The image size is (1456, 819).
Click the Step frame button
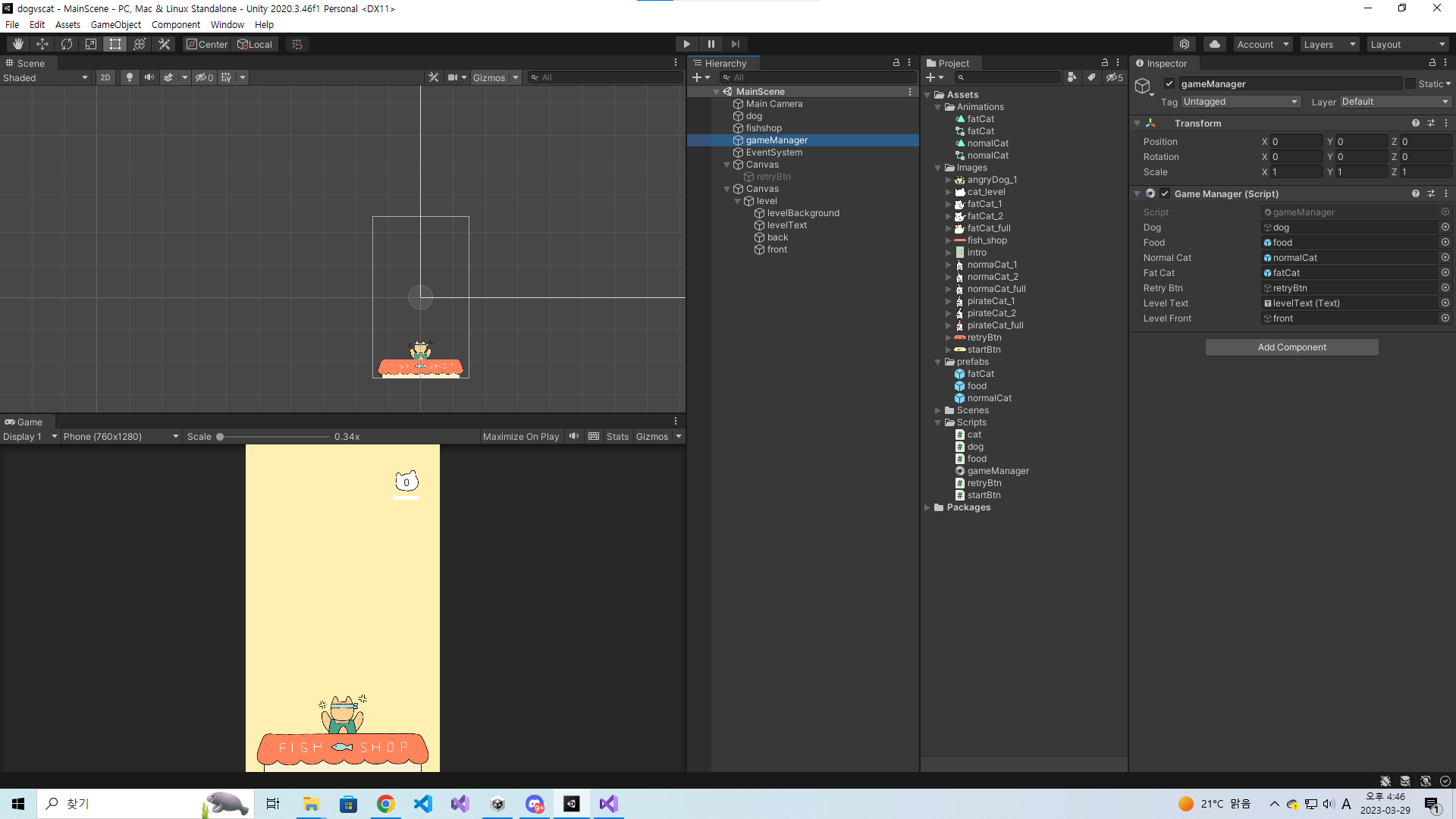(735, 44)
